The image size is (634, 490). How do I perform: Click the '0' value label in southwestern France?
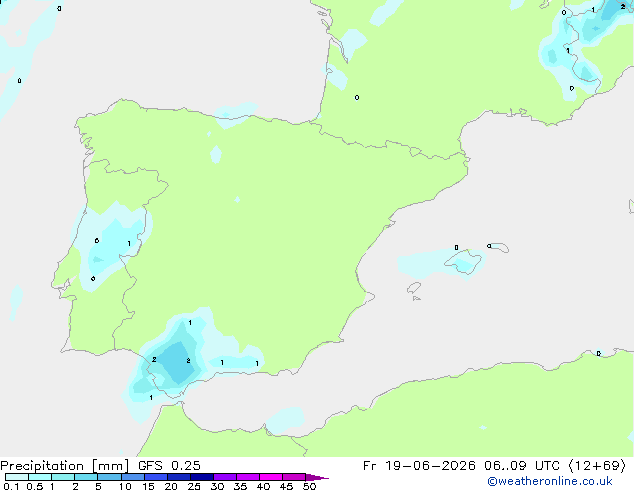357,97
